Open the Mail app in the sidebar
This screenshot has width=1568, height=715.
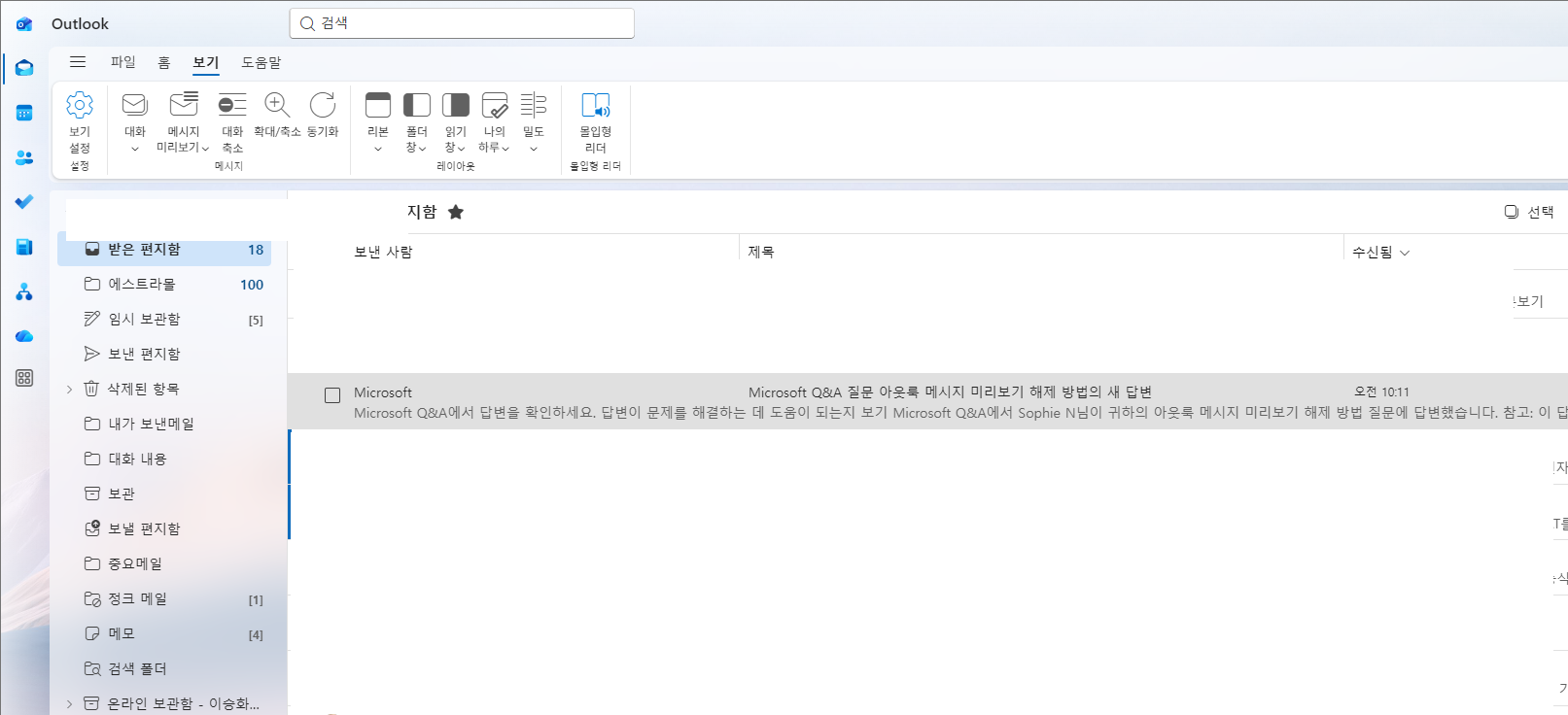pos(24,68)
